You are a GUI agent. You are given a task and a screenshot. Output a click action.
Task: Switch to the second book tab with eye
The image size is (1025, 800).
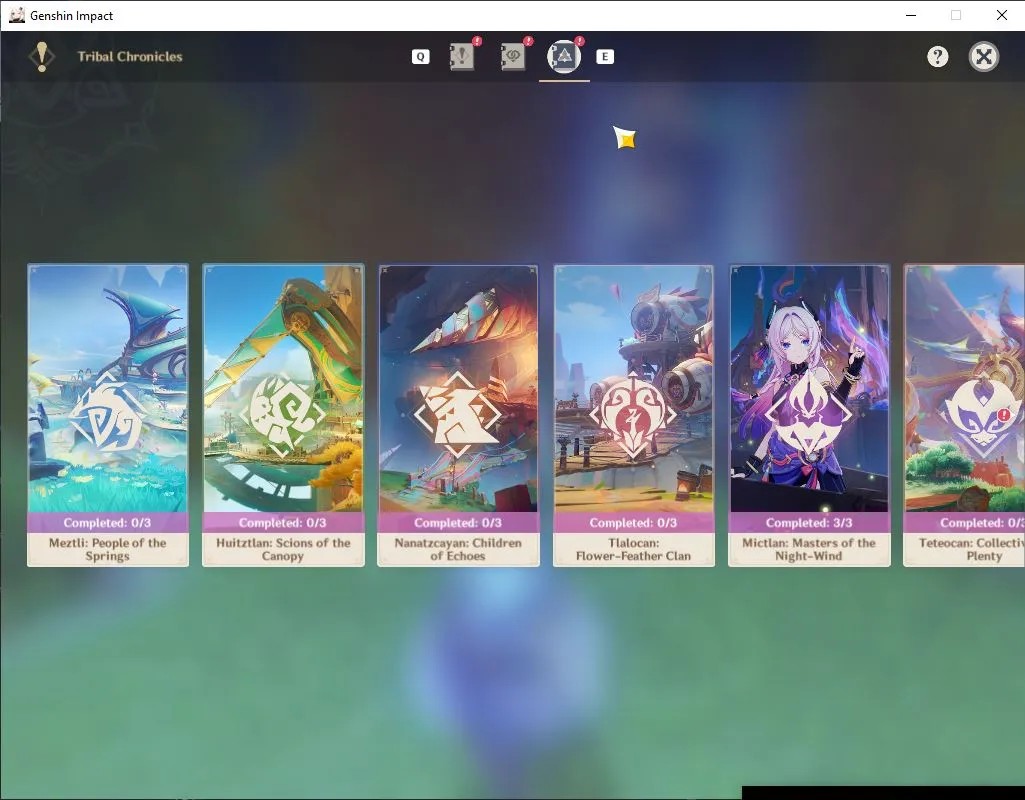point(513,57)
